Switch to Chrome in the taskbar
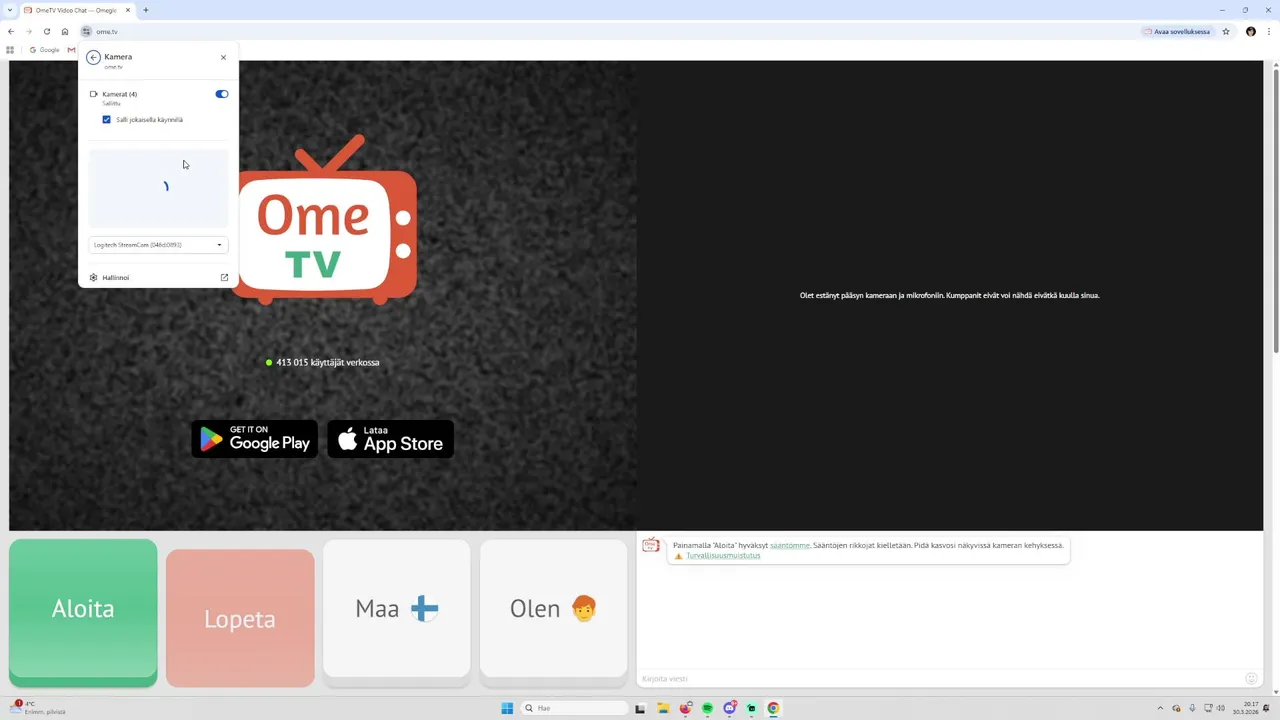Screen dimensions: 1280x720 (773, 708)
